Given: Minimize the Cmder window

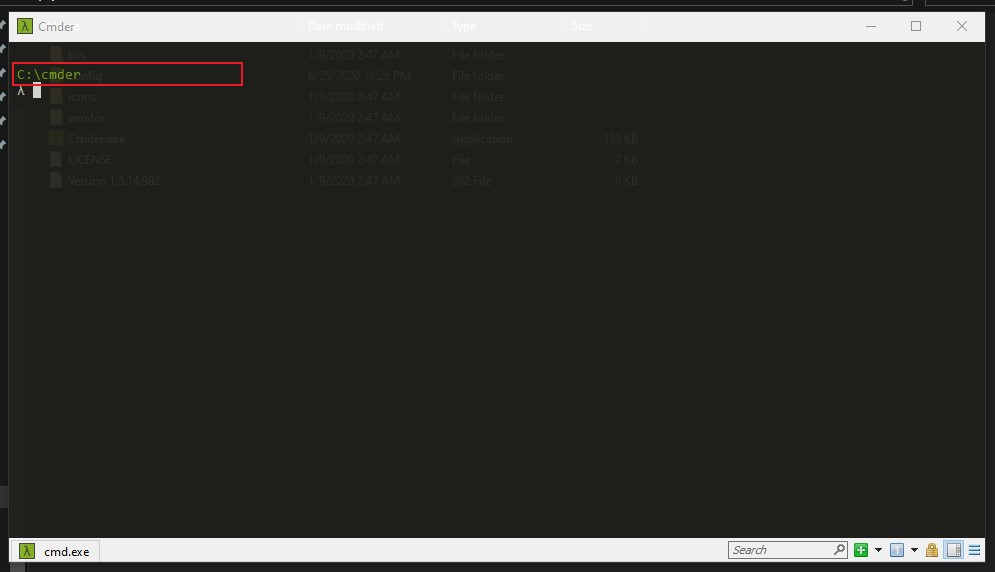Looking at the screenshot, I should pyautogui.click(x=871, y=26).
